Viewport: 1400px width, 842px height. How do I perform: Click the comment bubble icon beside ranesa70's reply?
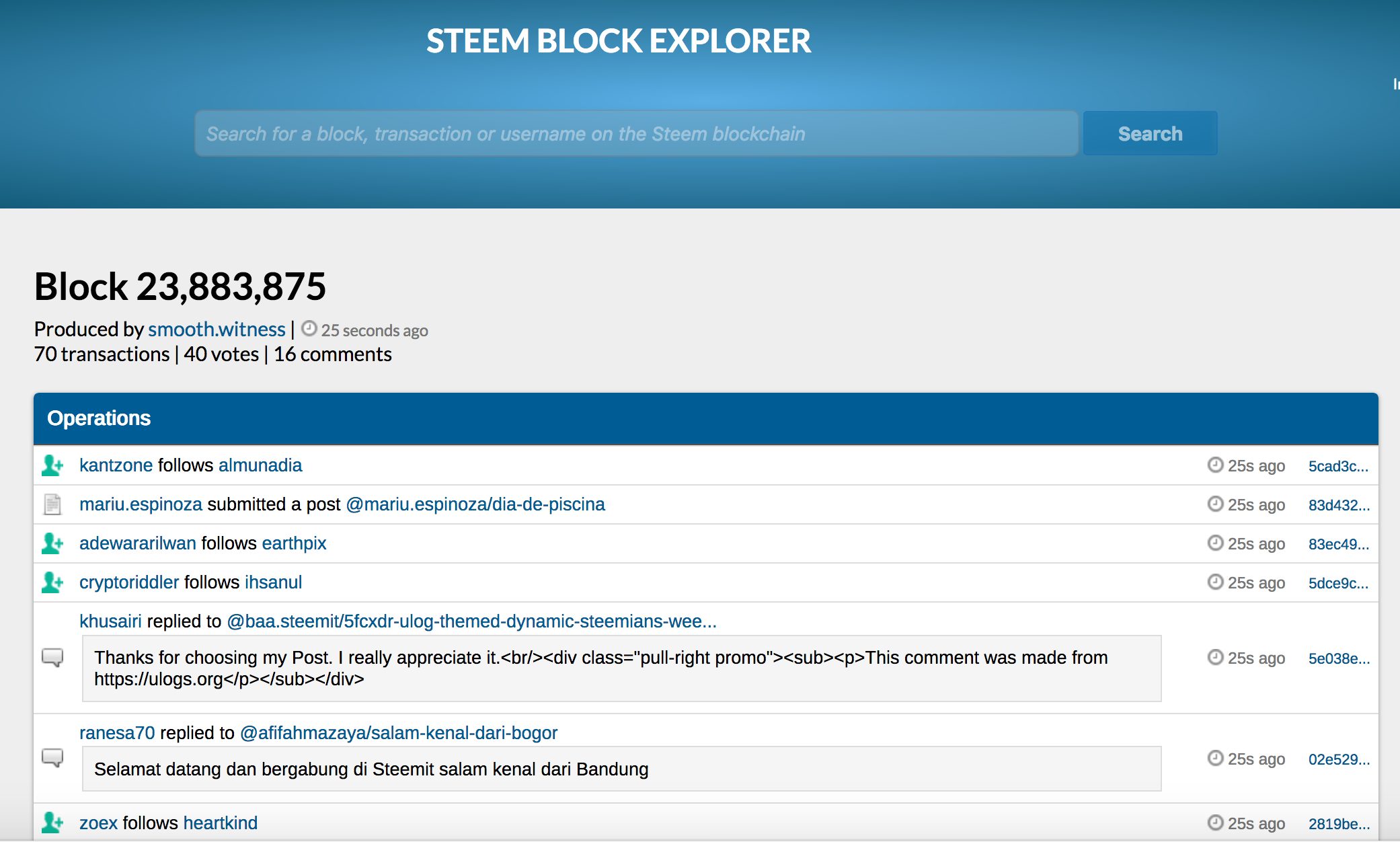[x=52, y=758]
